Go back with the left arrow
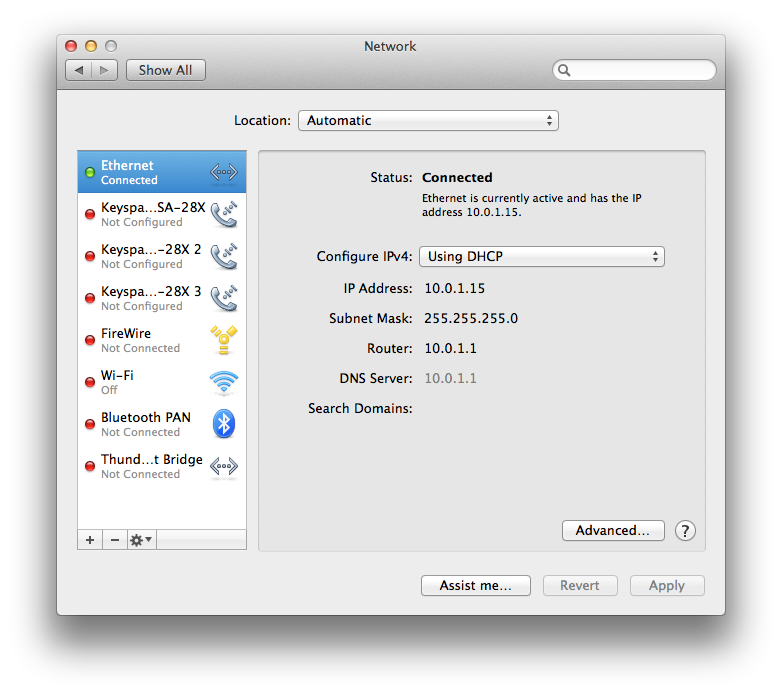 (78, 70)
